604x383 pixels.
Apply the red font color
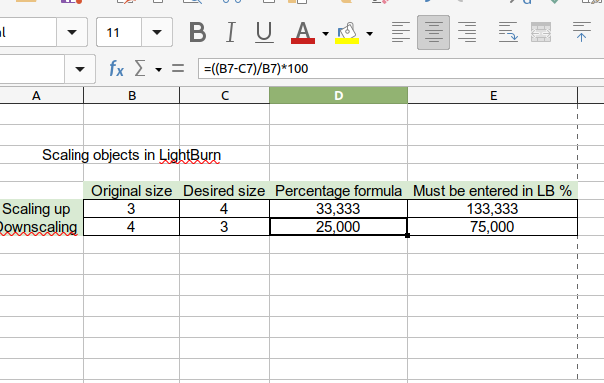[303, 32]
